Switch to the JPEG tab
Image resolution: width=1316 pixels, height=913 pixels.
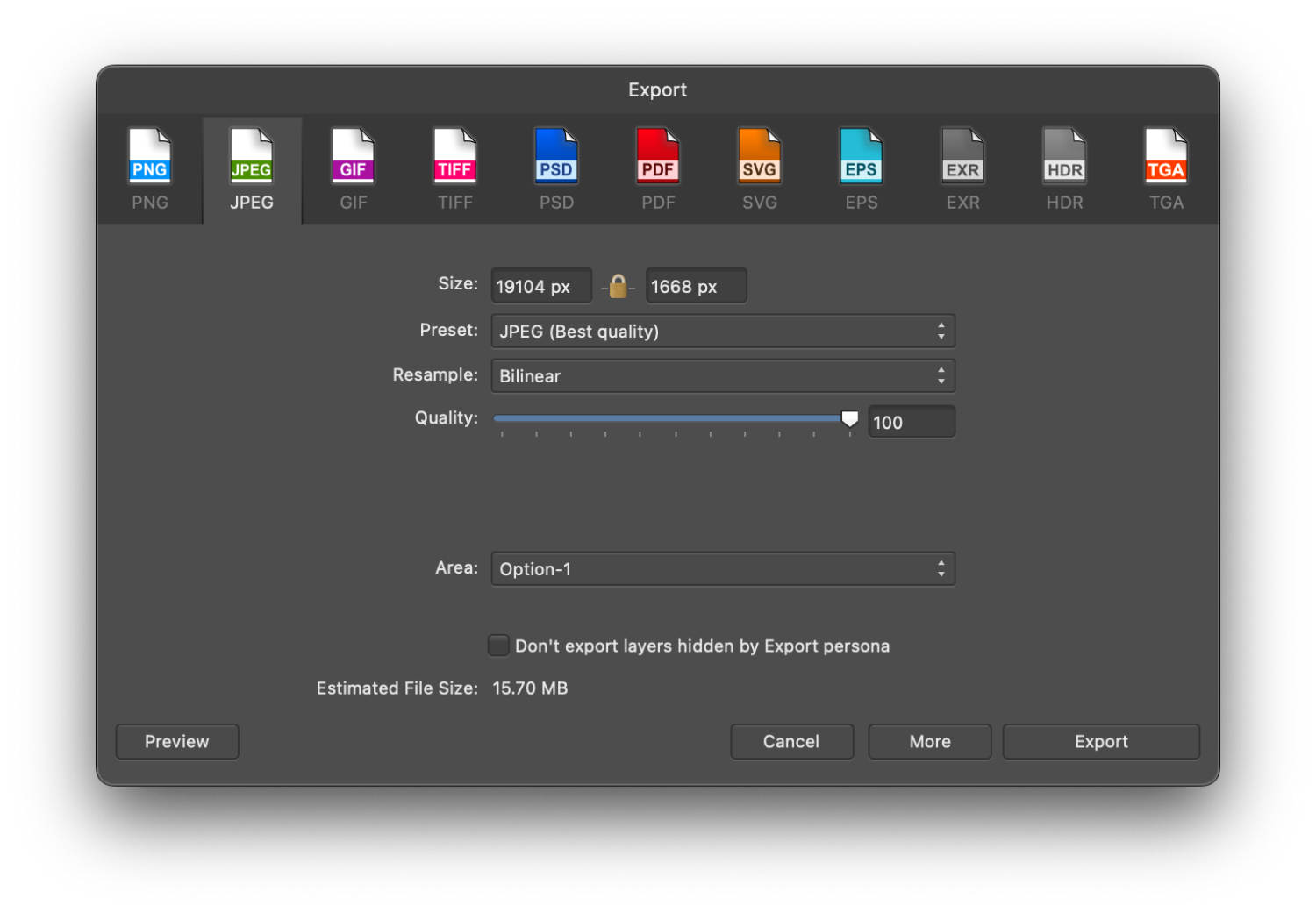coord(252,167)
